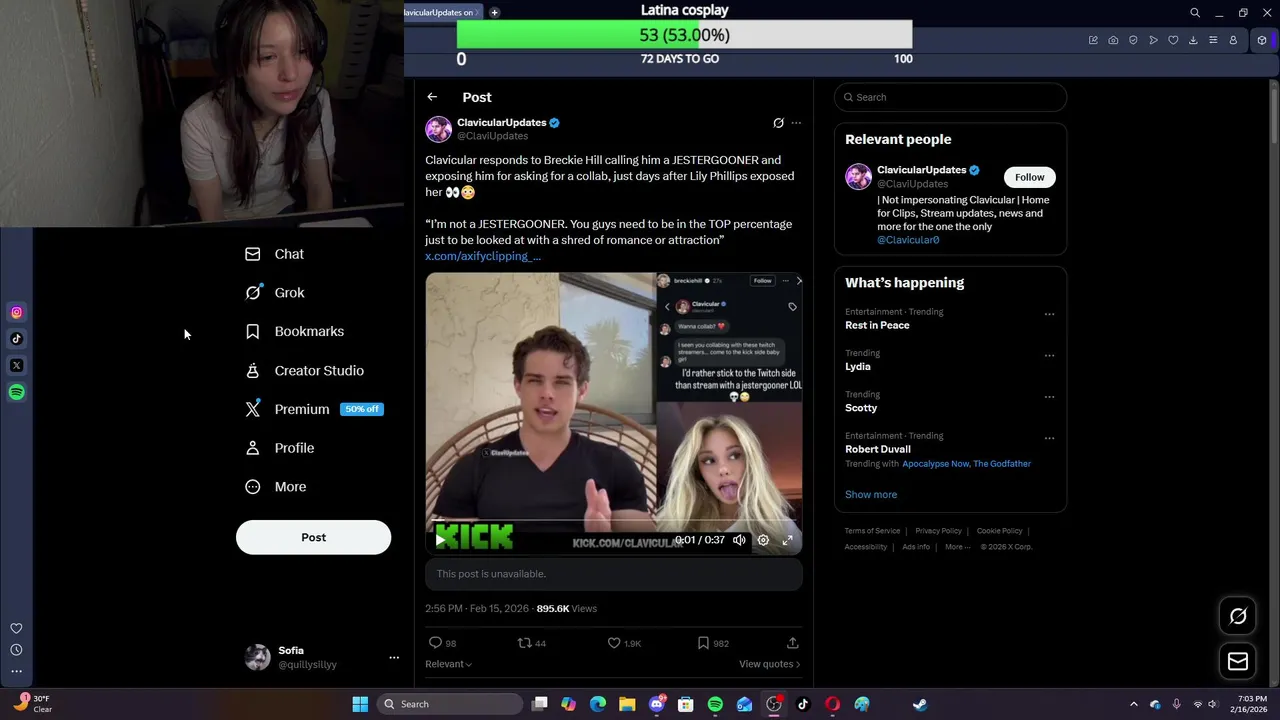Click the Grok icon on the post header
Viewport: 1280px width, 720px height.
point(778,123)
